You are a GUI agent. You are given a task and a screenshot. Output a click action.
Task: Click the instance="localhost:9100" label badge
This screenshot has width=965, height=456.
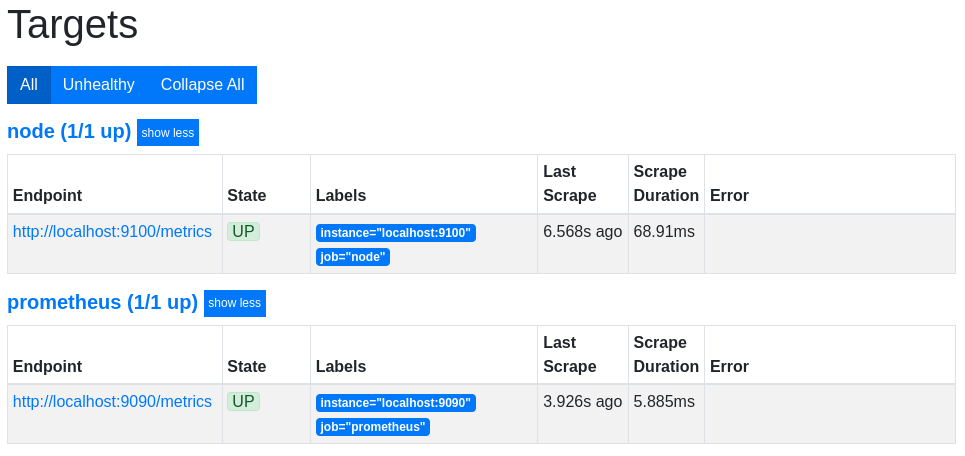pyautogui.click(x=395, y=233)
